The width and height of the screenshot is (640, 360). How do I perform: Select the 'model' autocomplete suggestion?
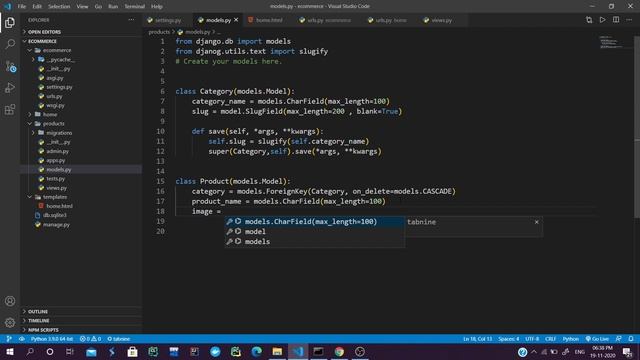pos(314,231)
